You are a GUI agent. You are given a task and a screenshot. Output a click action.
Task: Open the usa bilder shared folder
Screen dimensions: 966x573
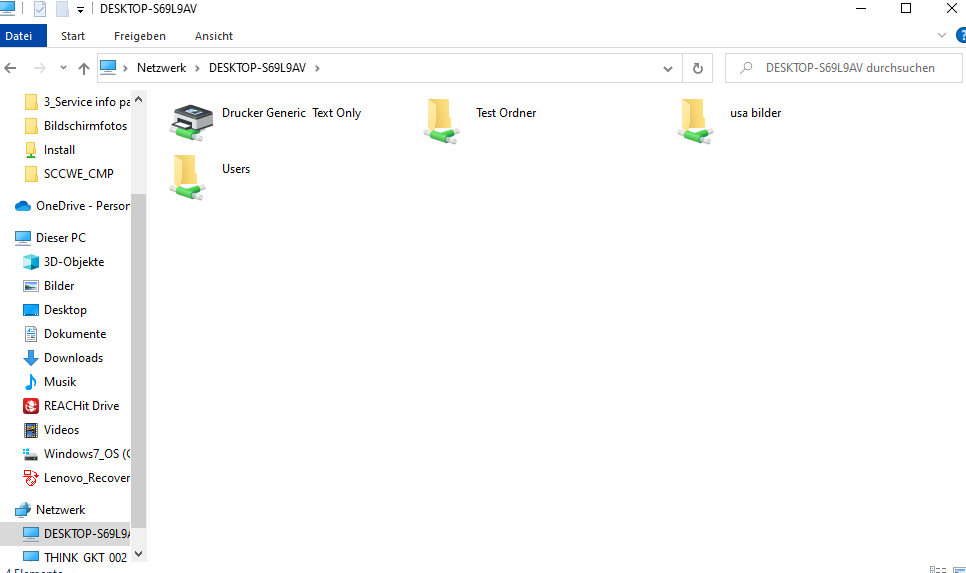[x=695, y=120]
